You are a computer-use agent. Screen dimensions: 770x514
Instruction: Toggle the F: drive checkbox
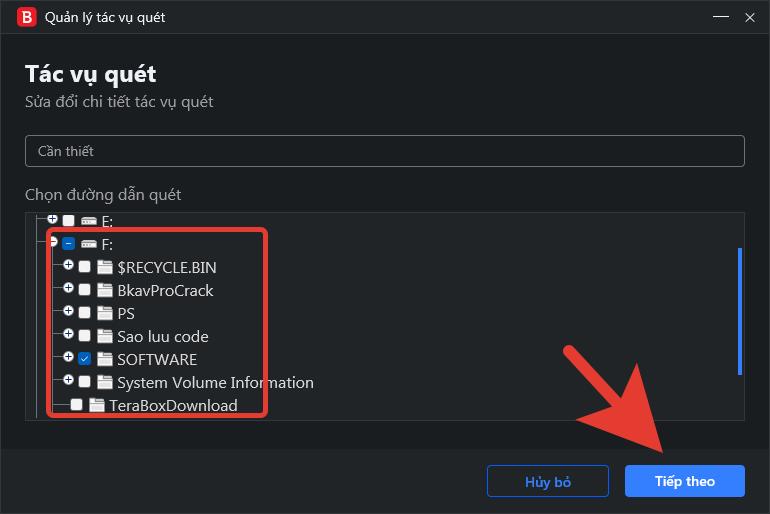click(69, 243)
